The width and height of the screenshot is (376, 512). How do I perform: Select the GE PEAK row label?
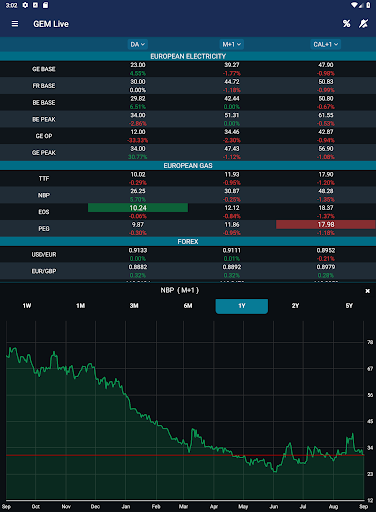click(x=44, y=153)
